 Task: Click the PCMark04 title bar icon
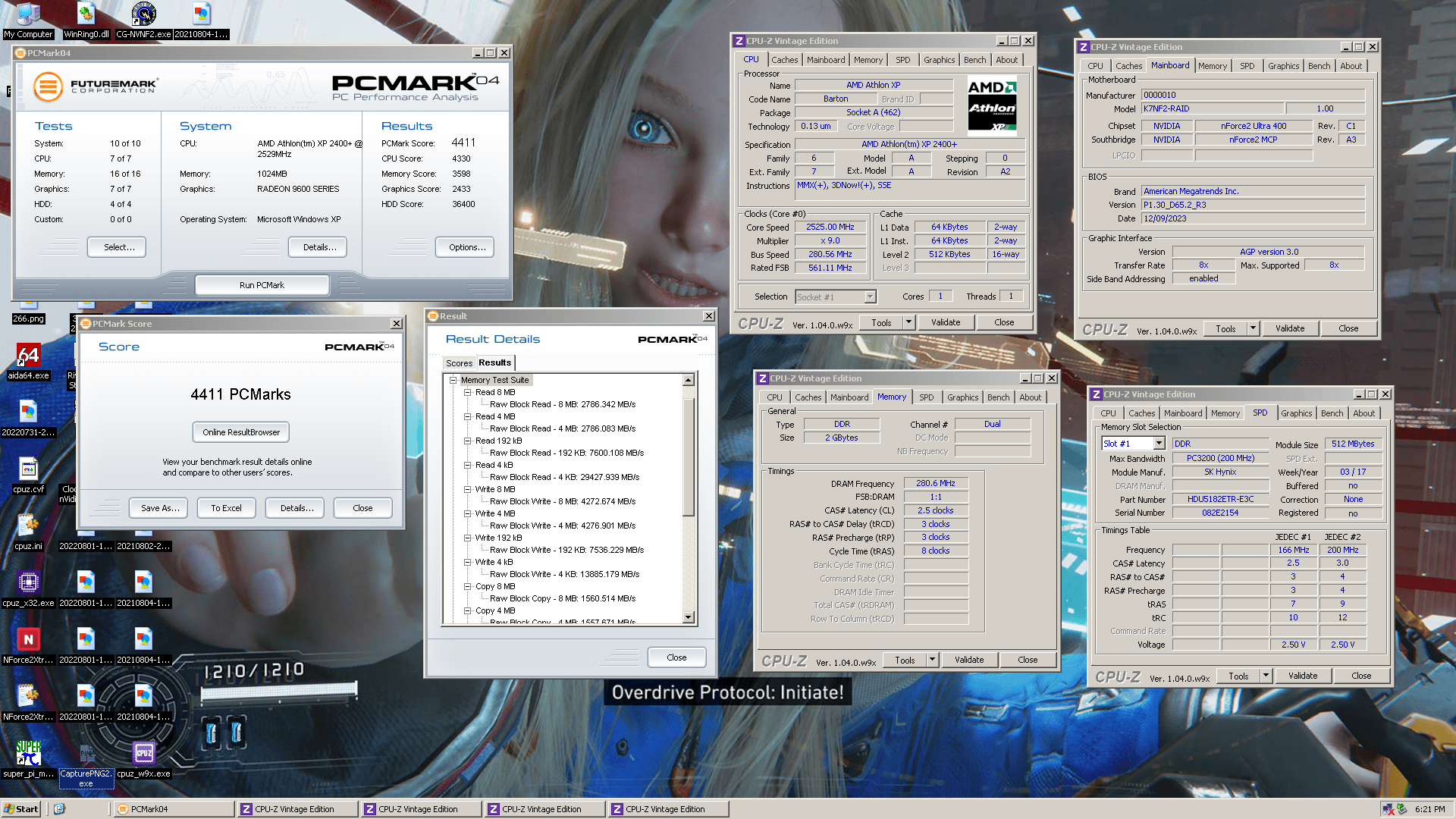point(20,53)
